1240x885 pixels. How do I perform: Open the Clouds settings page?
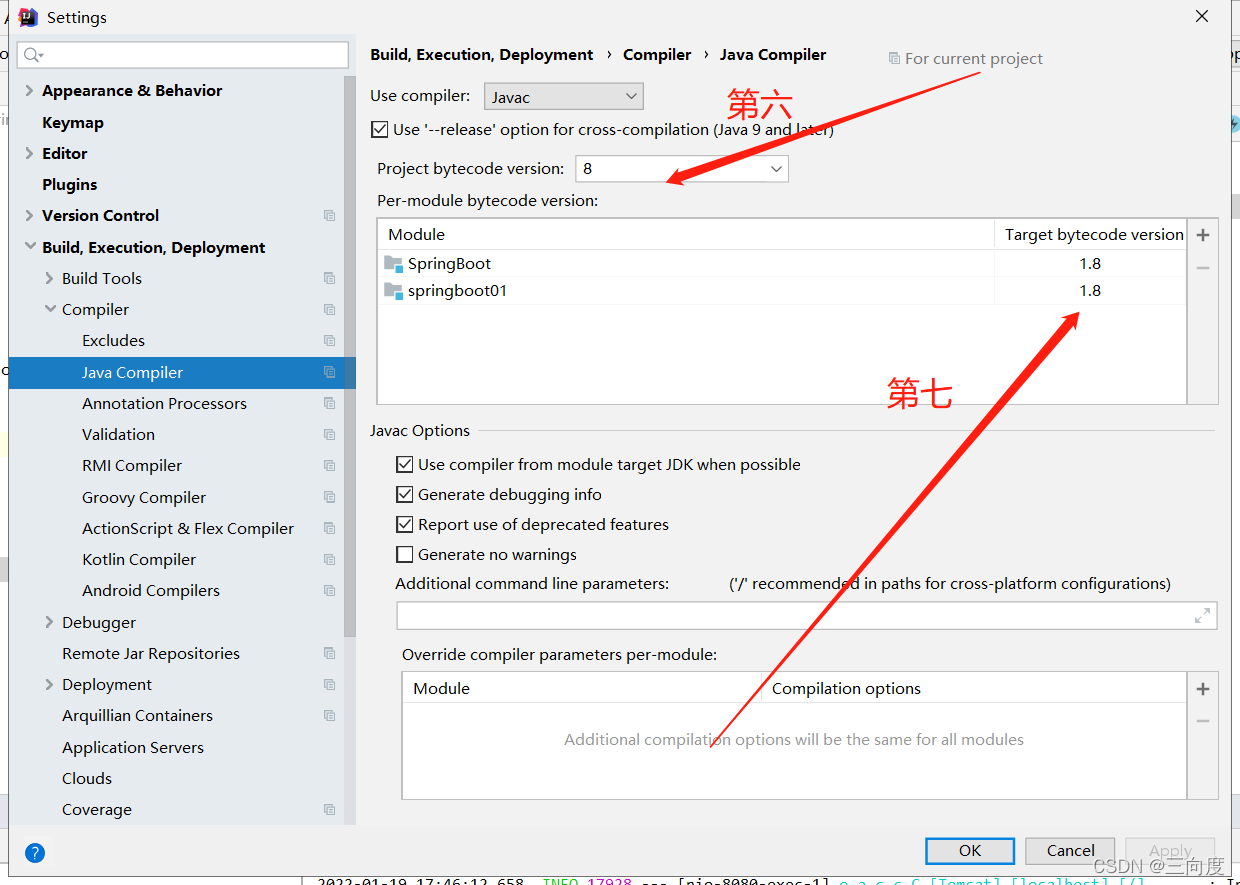click(x=87, y=778)
